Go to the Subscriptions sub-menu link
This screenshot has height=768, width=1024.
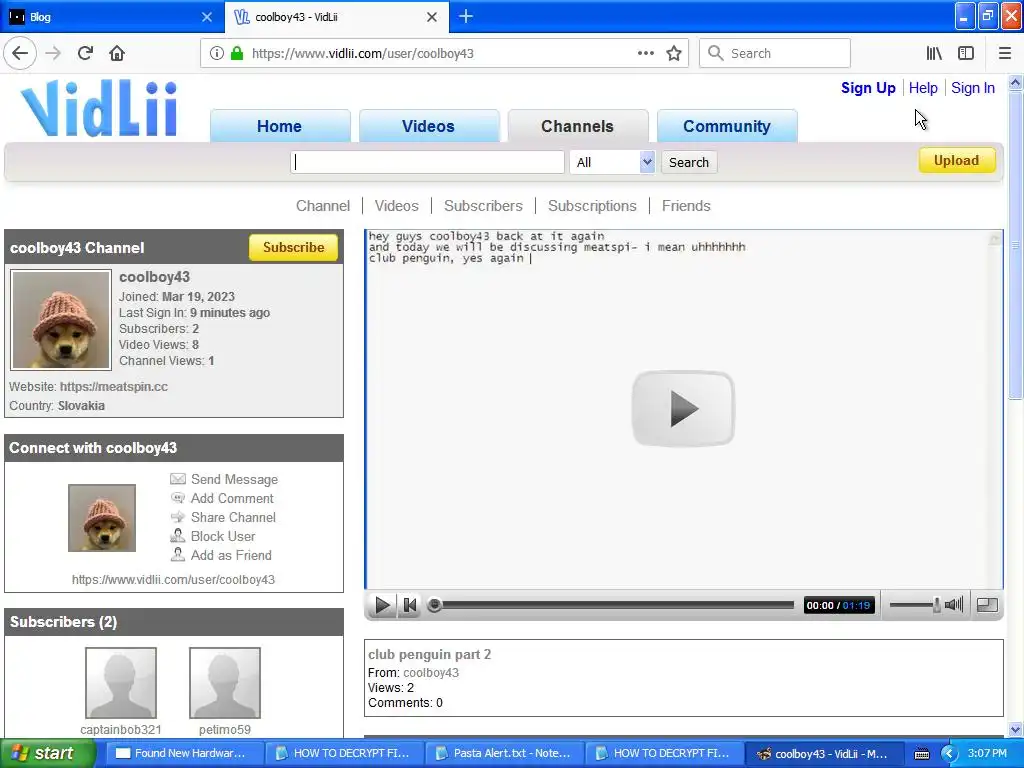(x=592, y=206)
